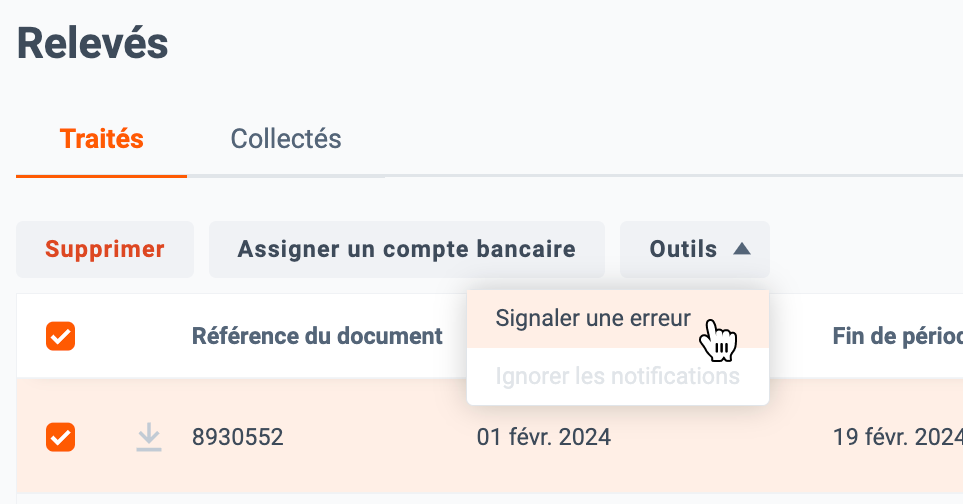Click the greyed Ignorer les notifications entry

pyautogui.click(x=618, y=376)
